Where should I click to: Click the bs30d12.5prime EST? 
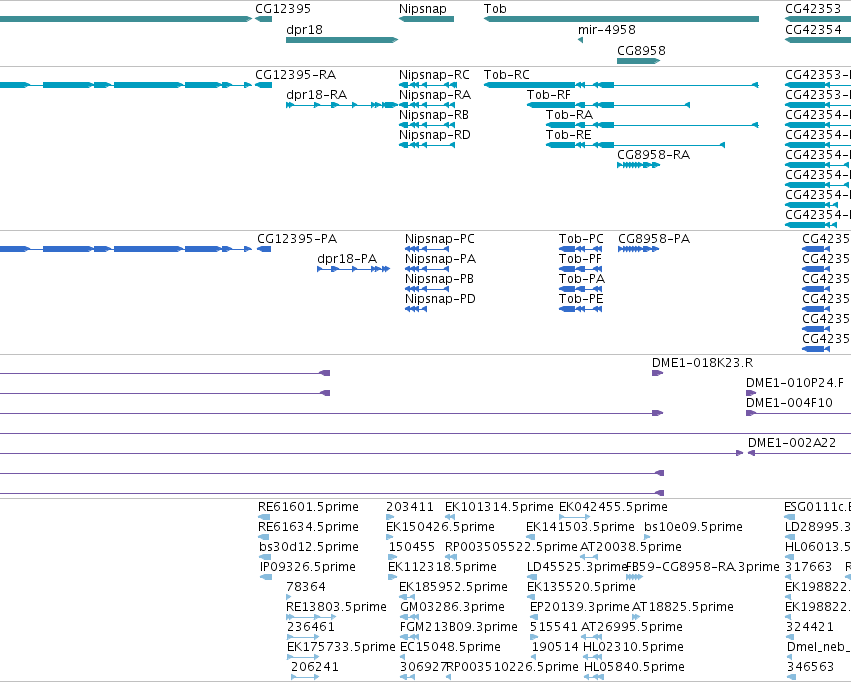click(265, 557)
